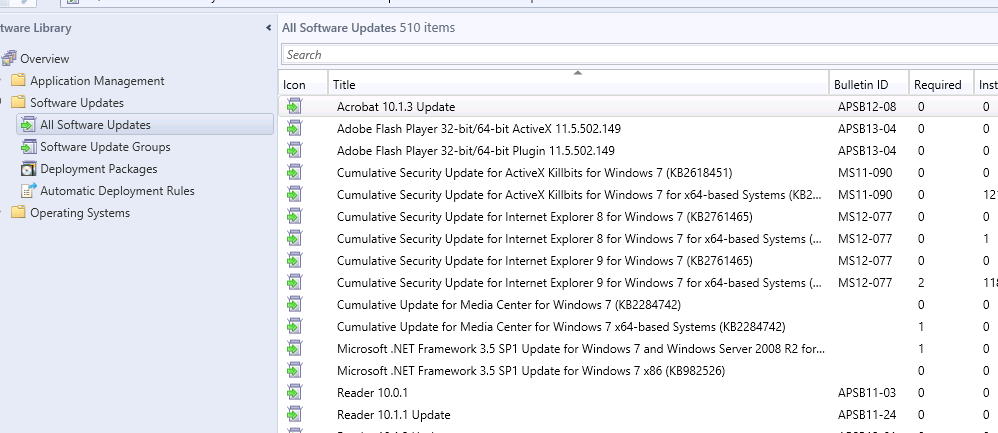Screen dimensions: 998x433
Task: Click update icon for Flash Player ActiveX row
Action: coord(293,129)
